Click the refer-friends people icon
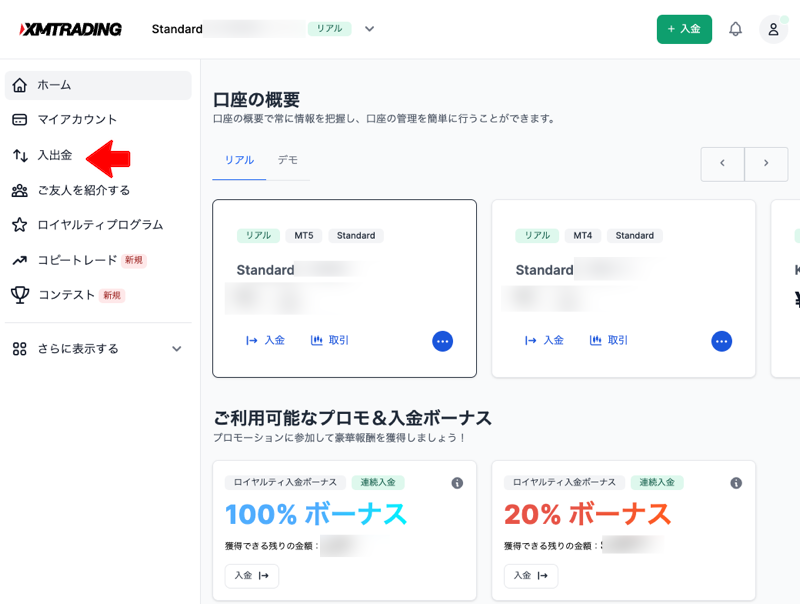Image resolution: width=800 pixels, height=604 pixels. (x=19, y=190)
